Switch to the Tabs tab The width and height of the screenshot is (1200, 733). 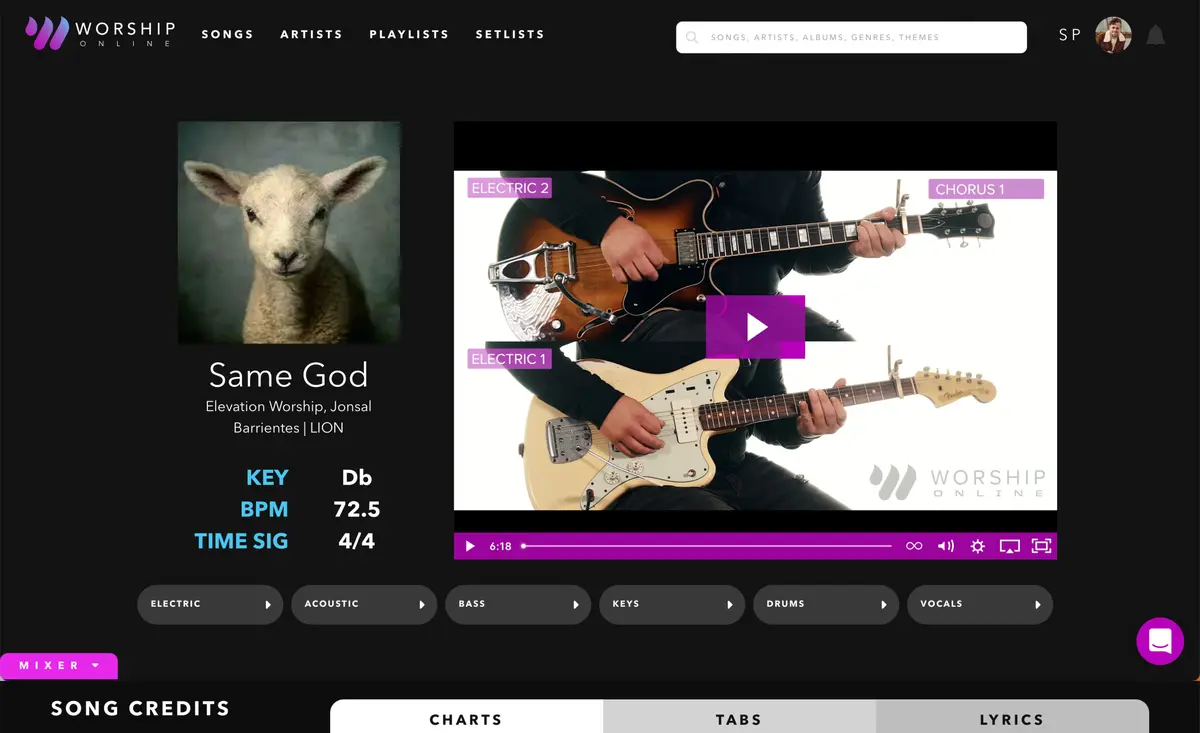pyautogui.click(x=739, y=718)
